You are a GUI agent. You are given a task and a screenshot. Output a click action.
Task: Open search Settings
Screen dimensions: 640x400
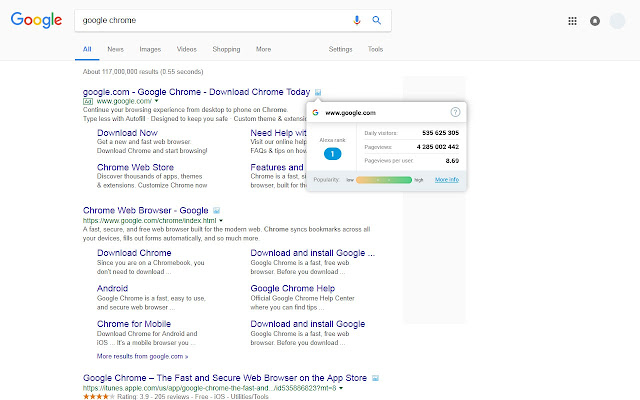pos(340,49)
